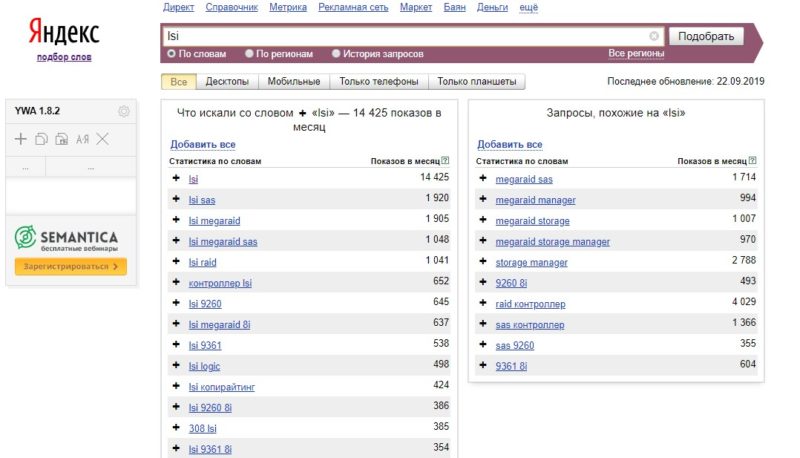The height and width of the screenshot is (458, 800).
Task: Click Semantica banner logo
Action: (66, 238)
